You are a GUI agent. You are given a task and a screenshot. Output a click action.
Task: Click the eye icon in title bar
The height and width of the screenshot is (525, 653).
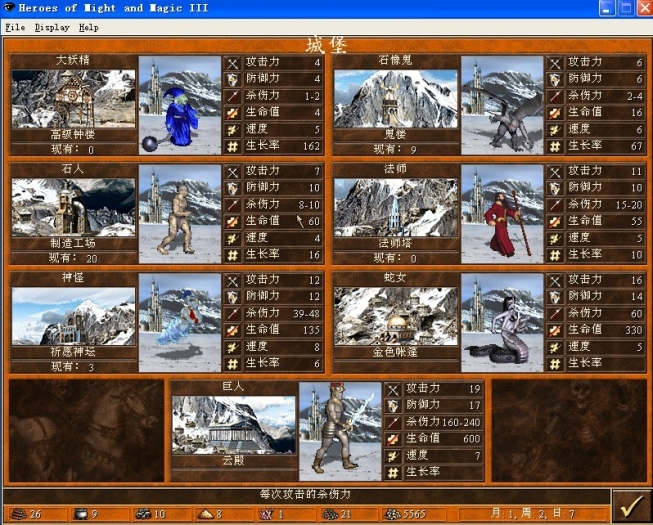pos(9,7)
